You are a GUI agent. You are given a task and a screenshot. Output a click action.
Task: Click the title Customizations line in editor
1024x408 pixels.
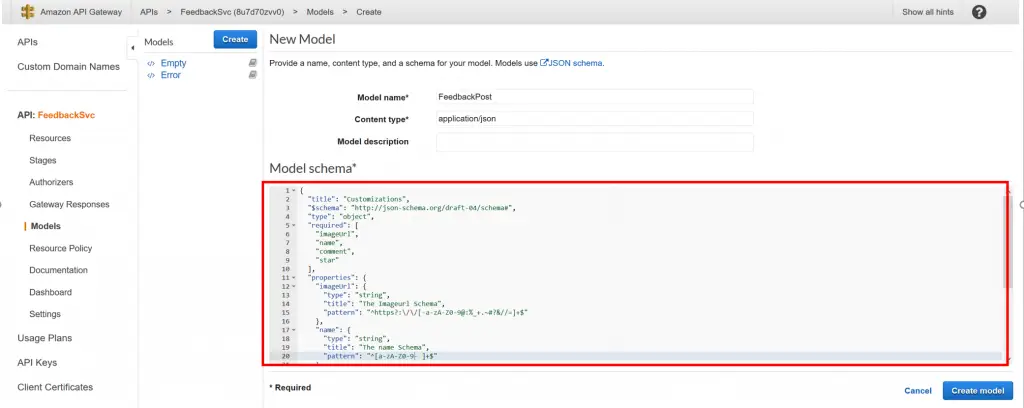point(359,199)
